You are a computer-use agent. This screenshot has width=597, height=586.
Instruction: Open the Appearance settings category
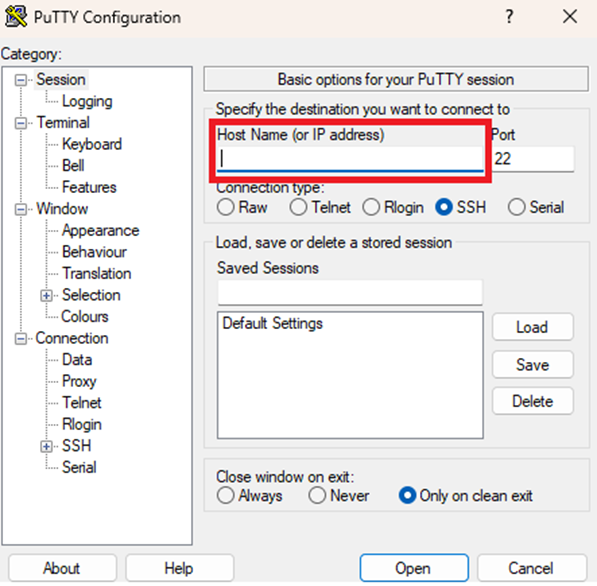point(101,231)
